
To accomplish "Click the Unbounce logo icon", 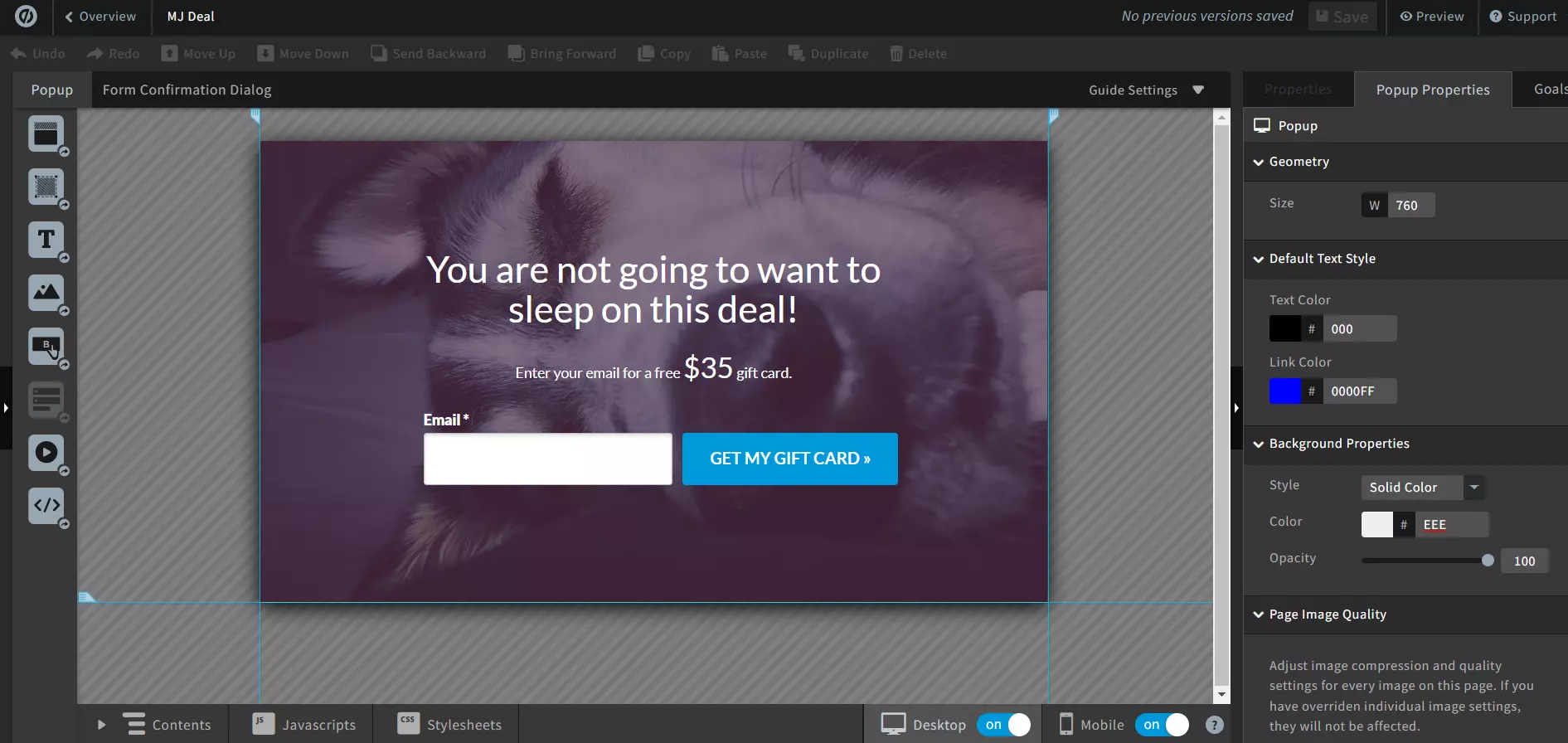I will click(x=26, y=17).
